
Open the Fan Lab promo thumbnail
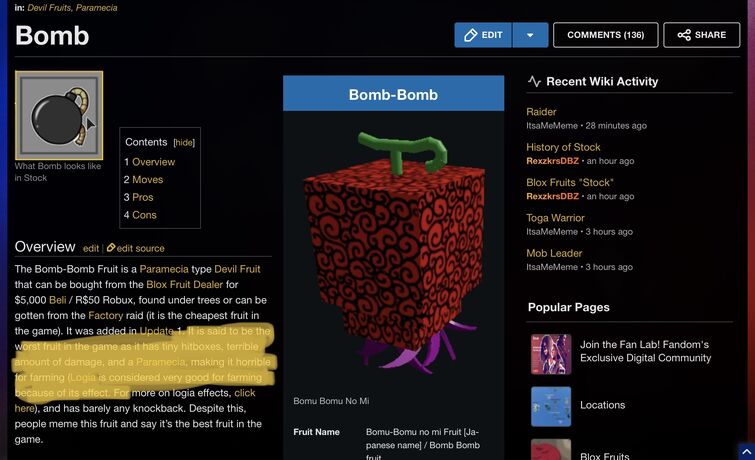551,354
